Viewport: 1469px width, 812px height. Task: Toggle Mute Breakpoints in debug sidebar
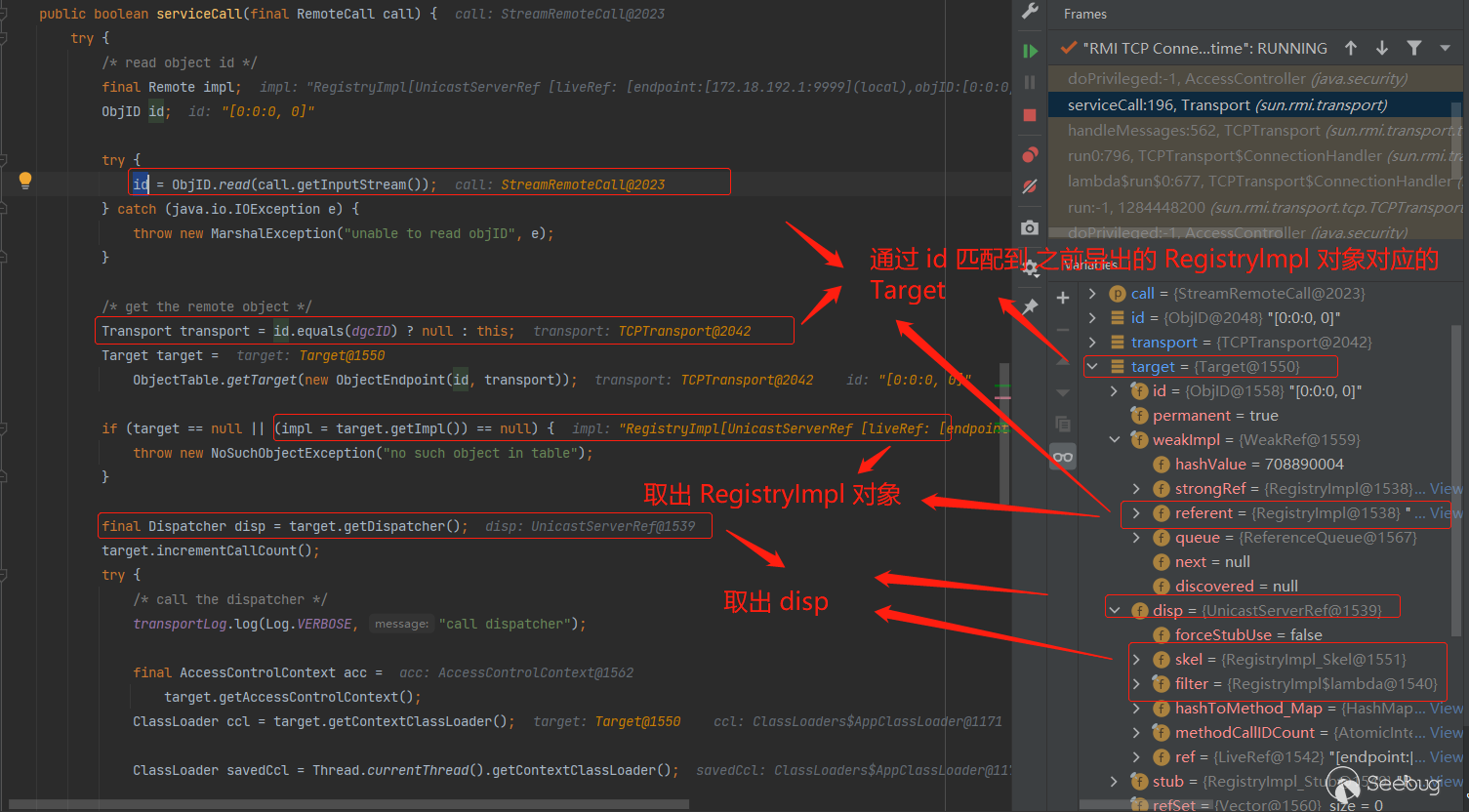click(1030, 186)
